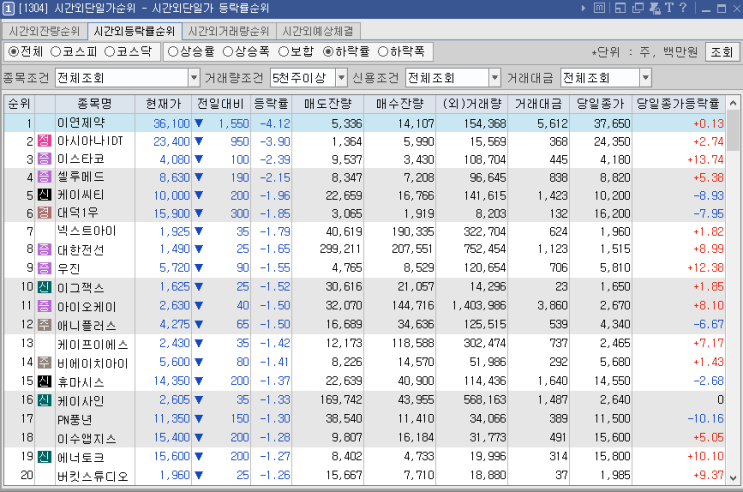
Task: Click the T font size icon
Action: (x=669, y=8)
